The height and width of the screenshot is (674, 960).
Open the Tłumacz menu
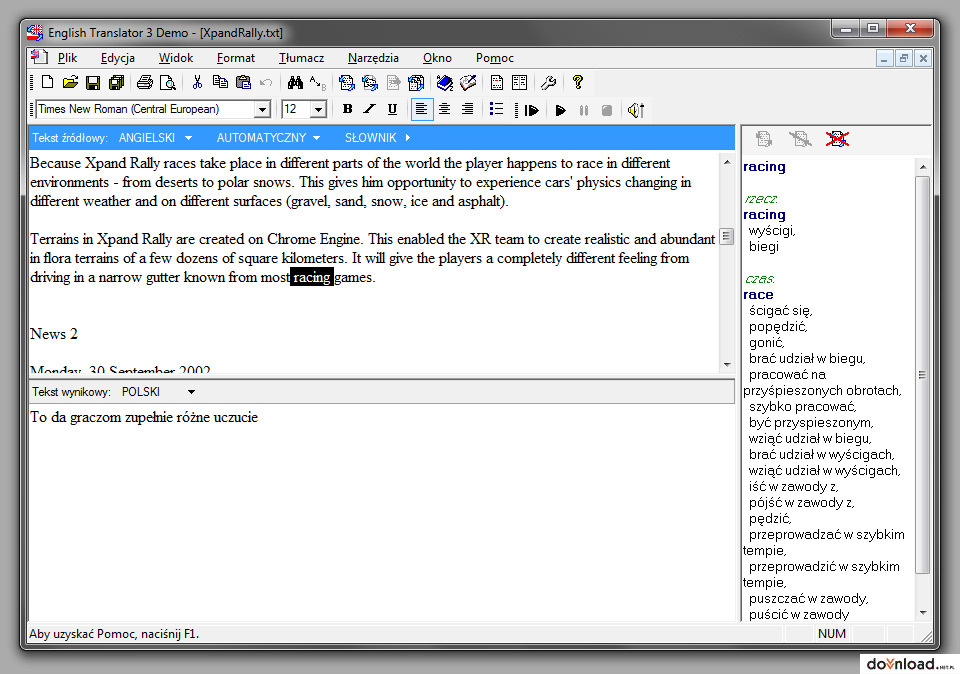[301, 58]
